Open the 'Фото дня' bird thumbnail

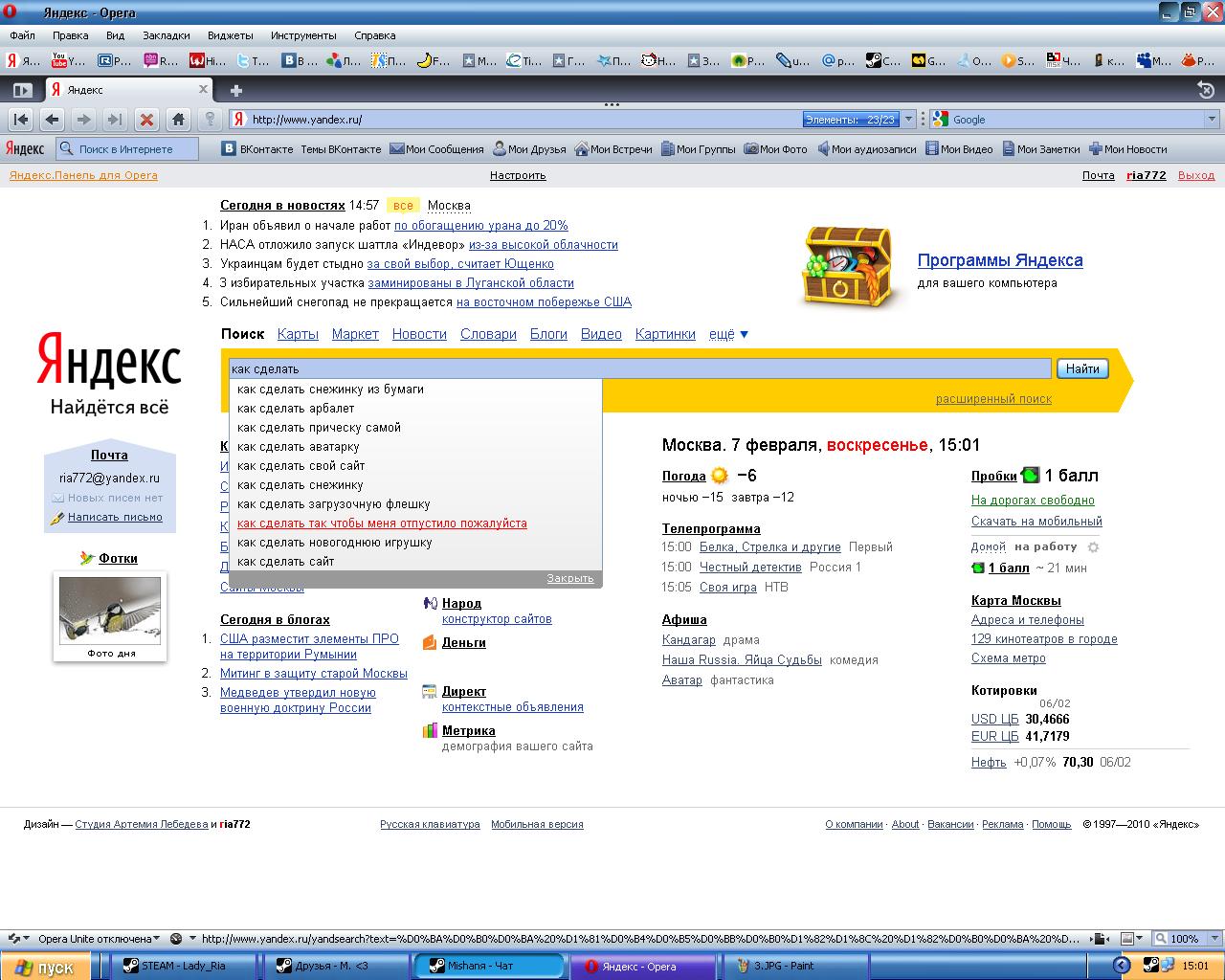point(110,611)
